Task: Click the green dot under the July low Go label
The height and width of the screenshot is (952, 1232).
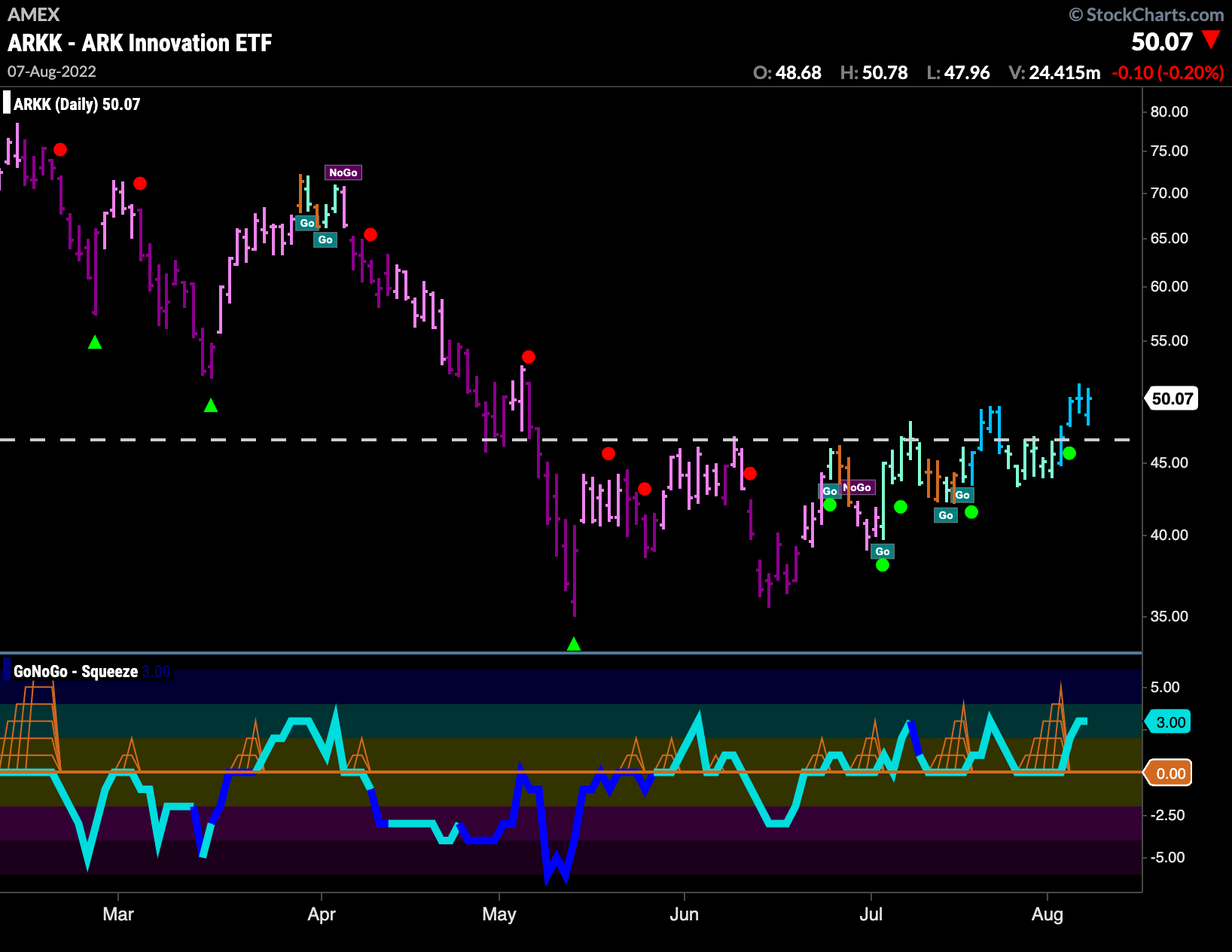Action: (883, 565)
